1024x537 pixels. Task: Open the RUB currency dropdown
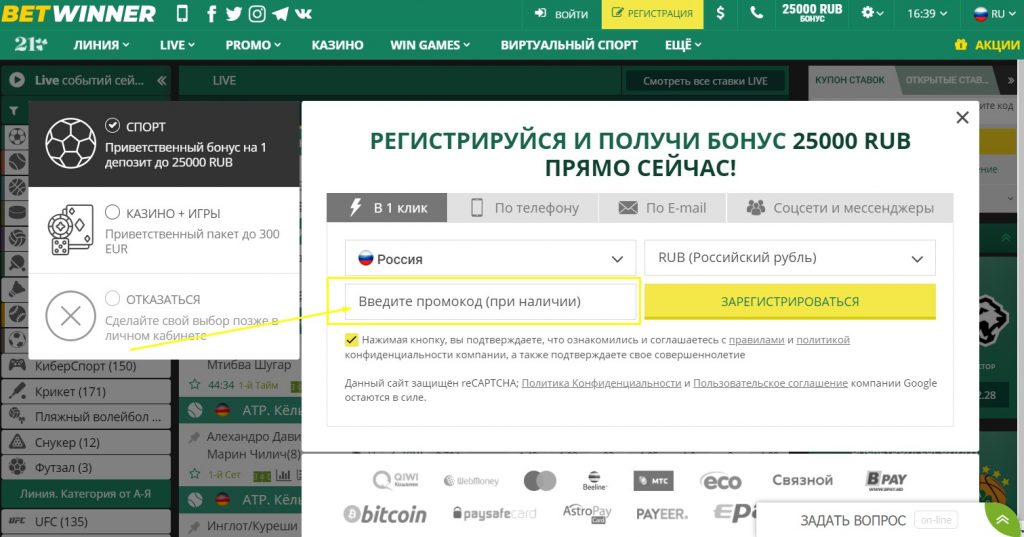(790, 258)
